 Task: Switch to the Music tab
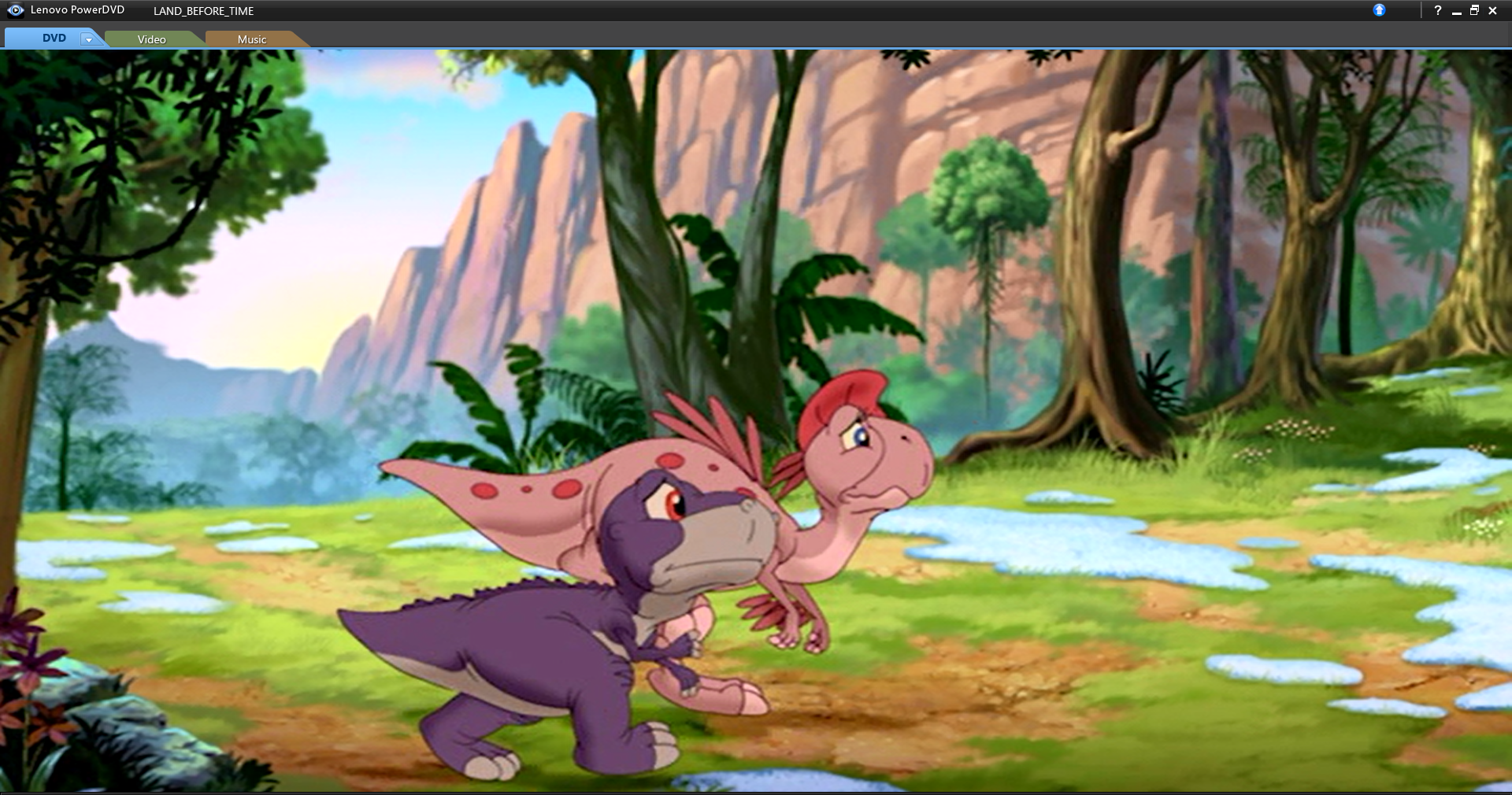[x=252, y=39]
